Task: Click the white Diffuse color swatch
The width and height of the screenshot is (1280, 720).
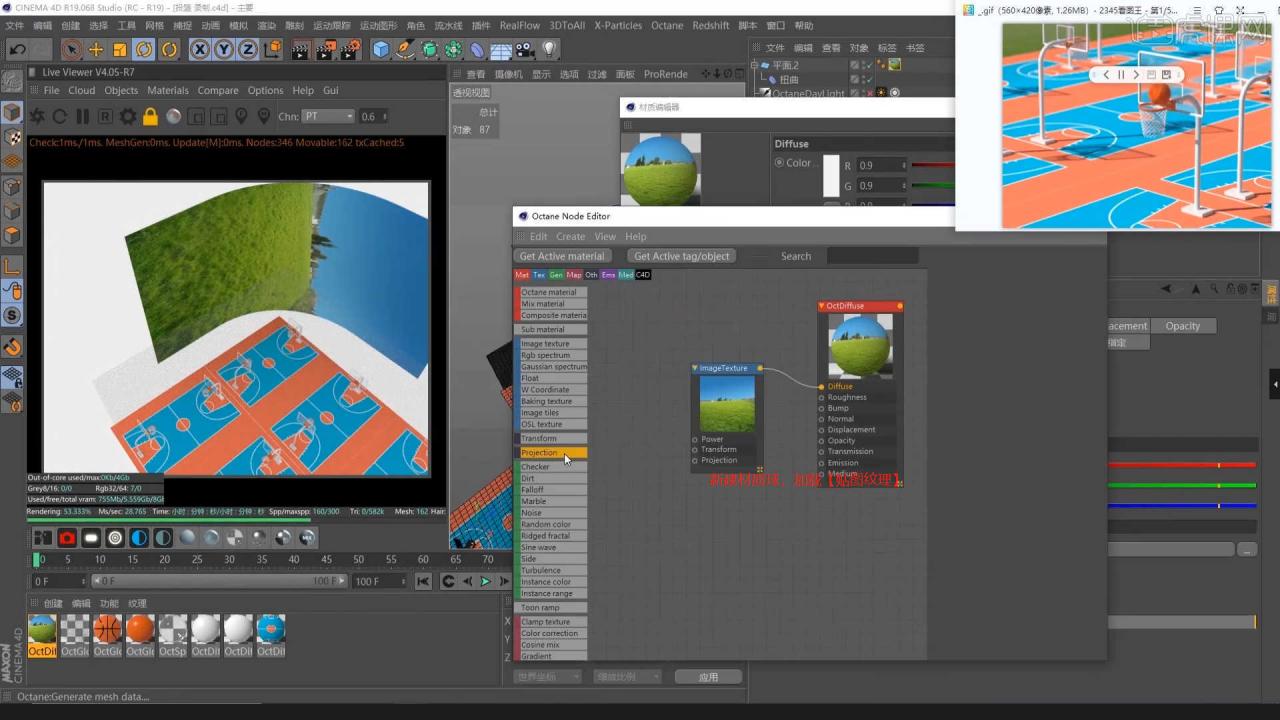Action: [831, 176]
